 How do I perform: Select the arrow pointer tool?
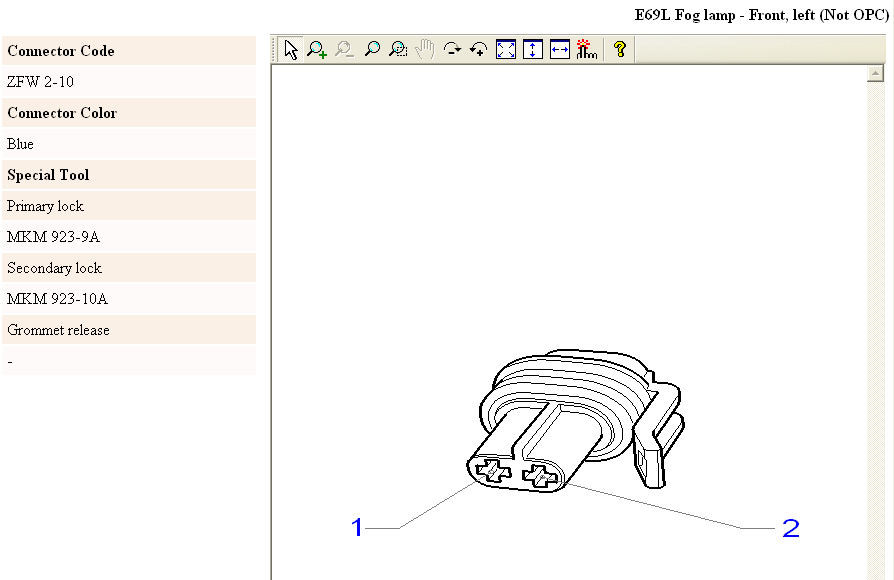(x=291, y=50)
